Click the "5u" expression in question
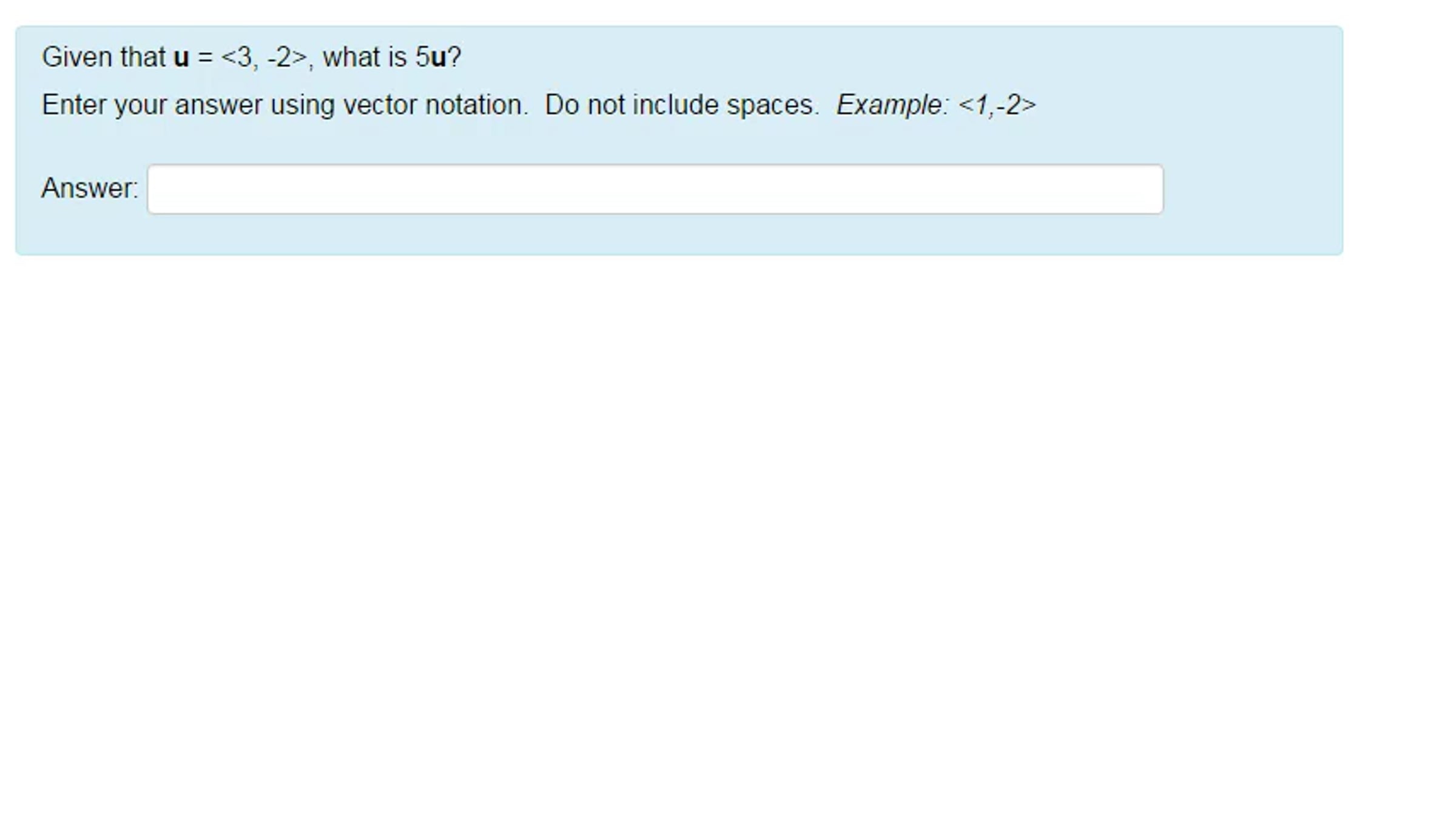The image size is (1456, 818). click(x=431, y=58)
